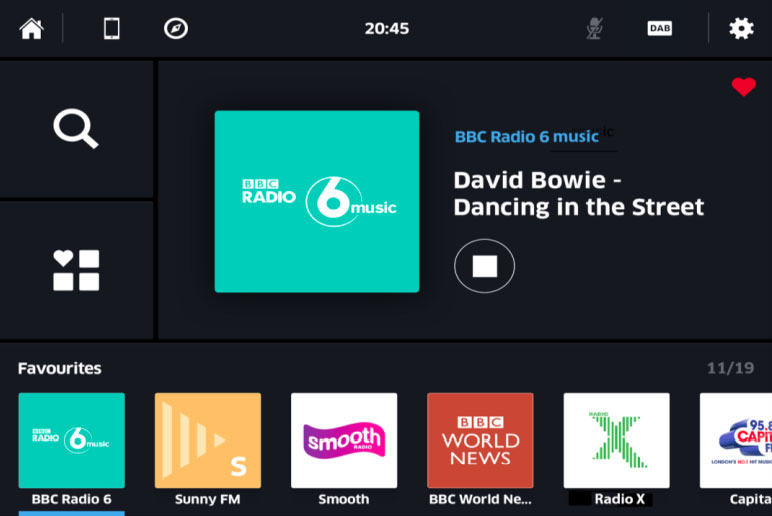Click the Radio X label

[619, 499]
